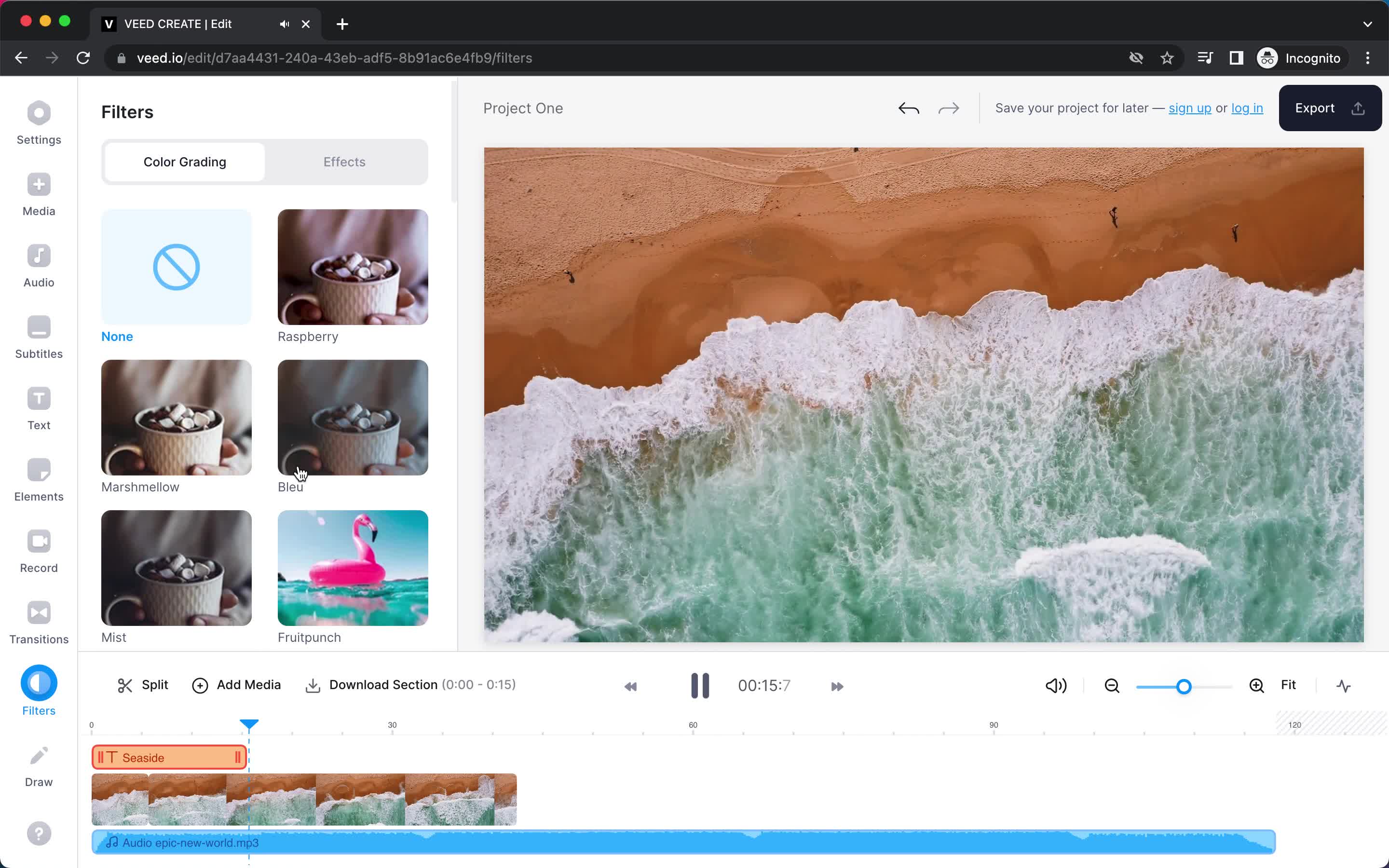Click Add Media in the timeline toolbar
This screenshot has width=1389, height=868.
pos(236,685)
